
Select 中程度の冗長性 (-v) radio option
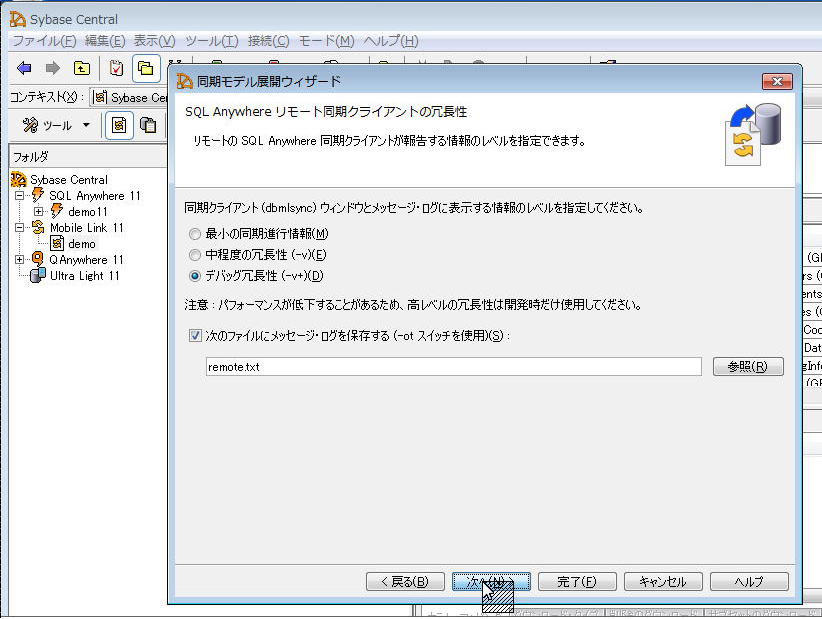[194, 255]
